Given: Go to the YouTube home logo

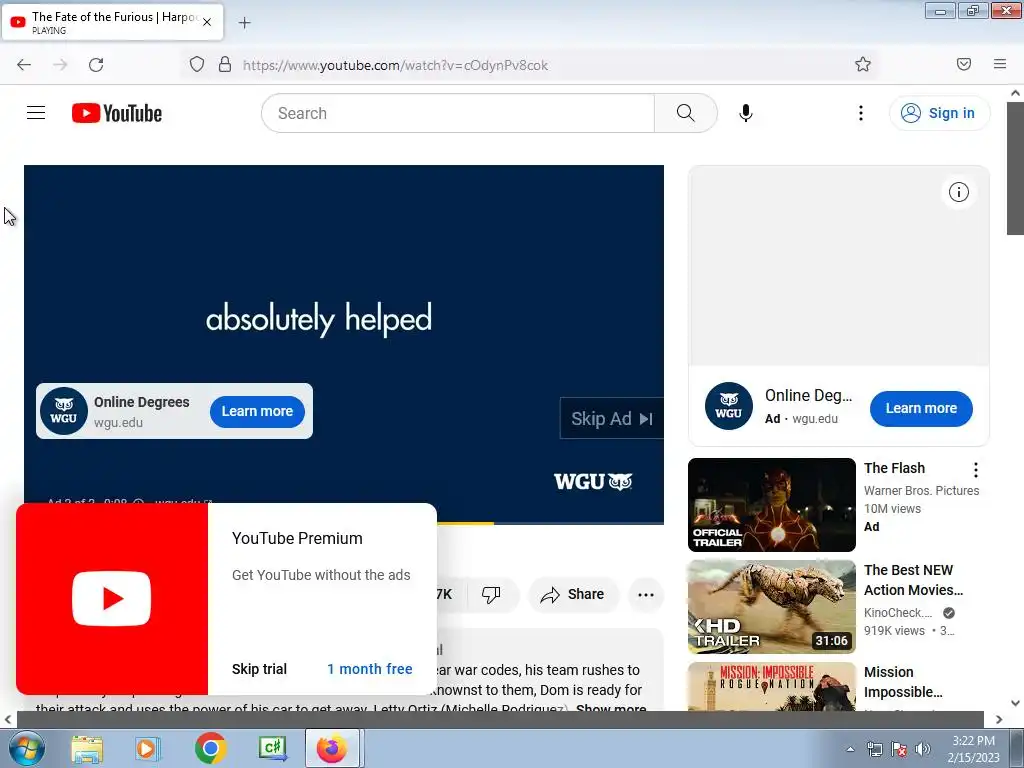Looking at the screenshot, I should point(117,113).
